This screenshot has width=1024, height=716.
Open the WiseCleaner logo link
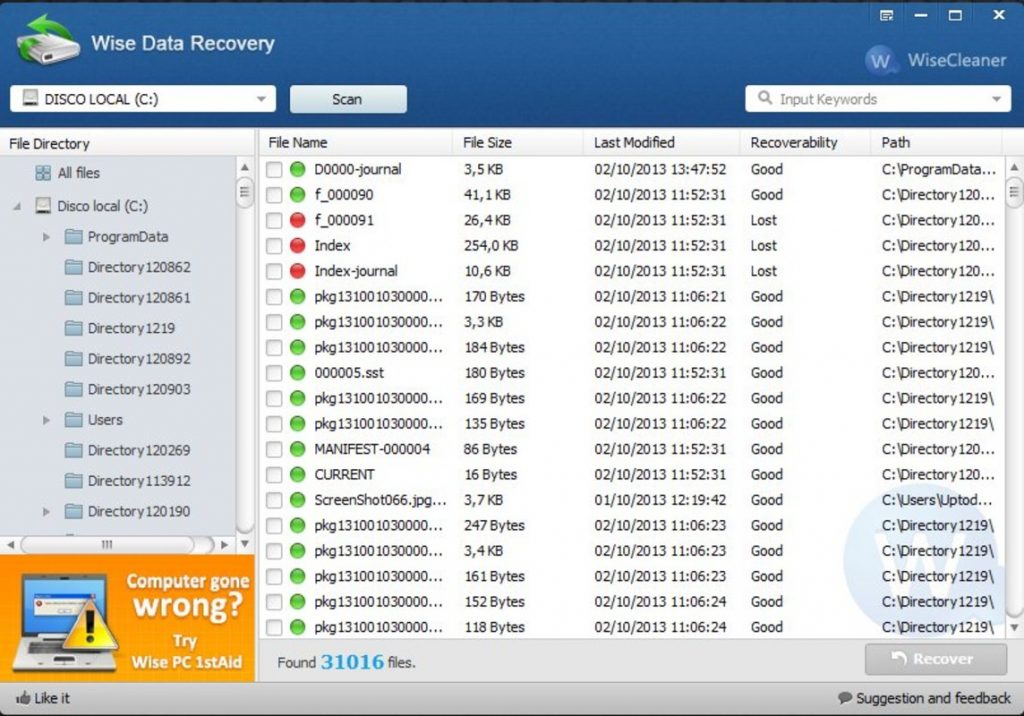point(935,60)
